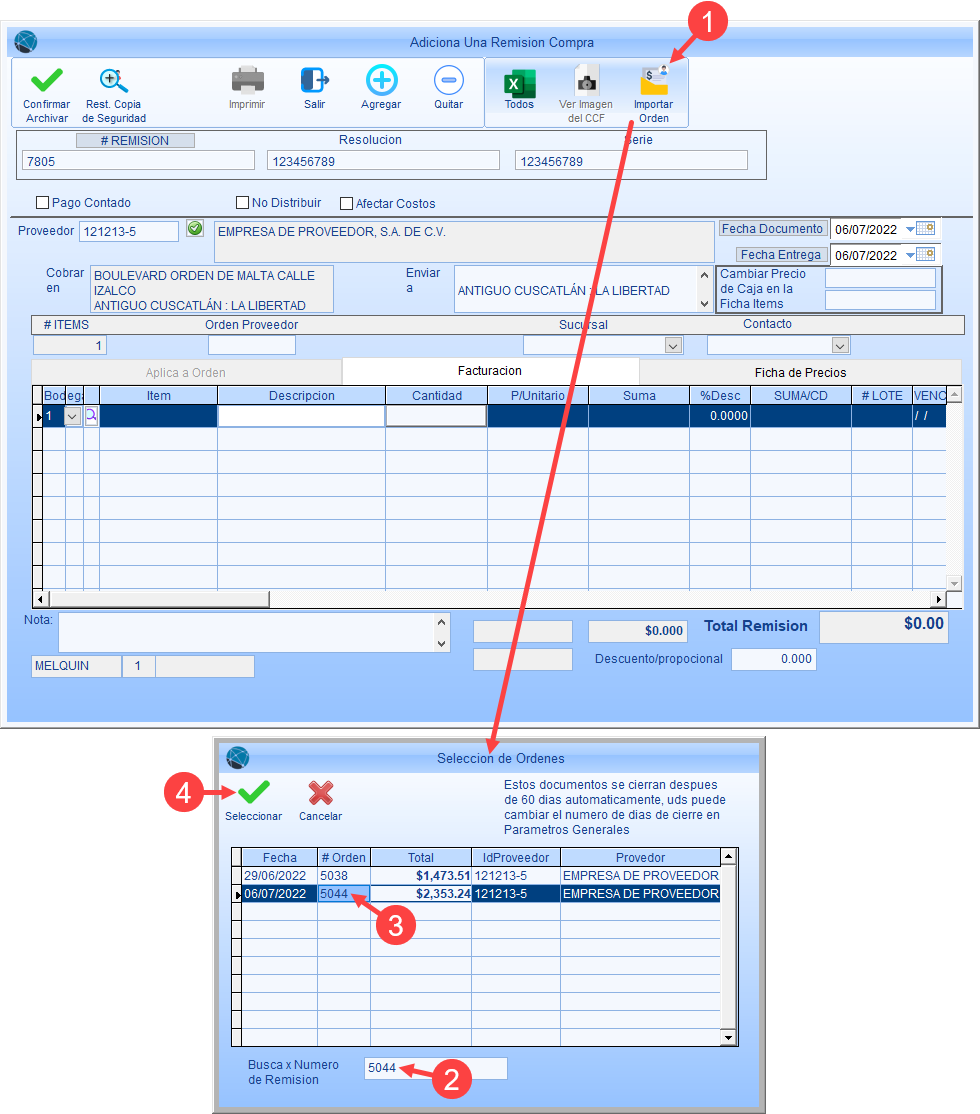
Task: Click the Cancelar red X icon
Action: point(321,793)
